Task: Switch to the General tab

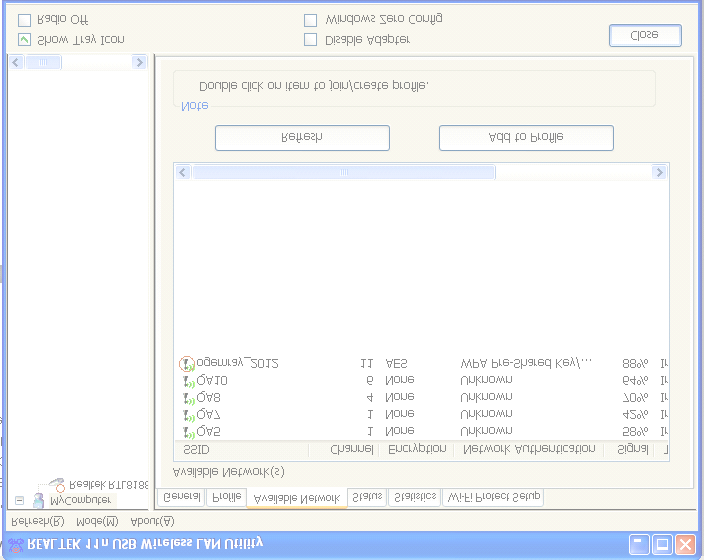Action: [181, 497]
